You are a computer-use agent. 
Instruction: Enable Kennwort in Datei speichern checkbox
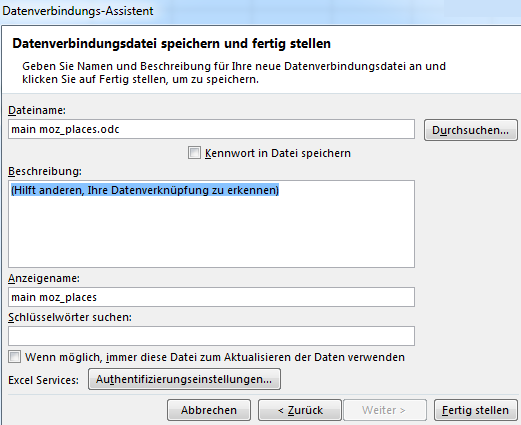tap(194, 153)
